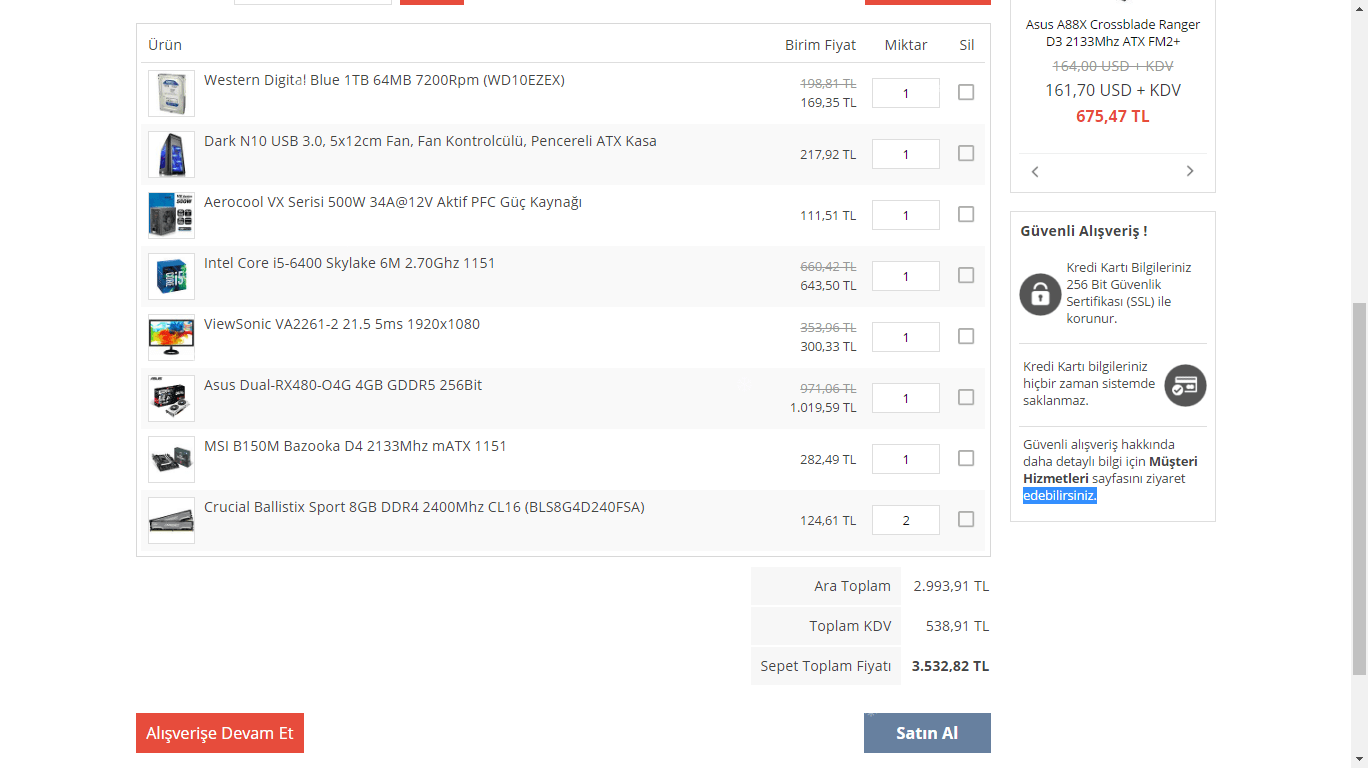
Task: Open the ViewSonic VA2261-2 monitor thumbnail
Action: 171,337
